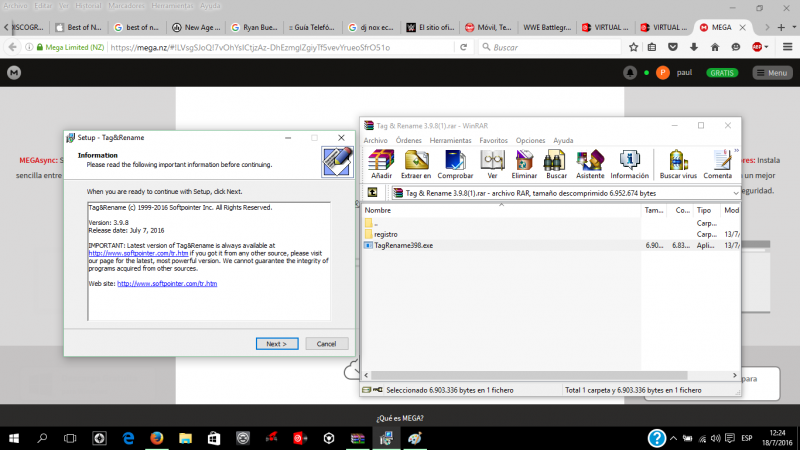Launch the Asistente wizard icon

(590, 164)
